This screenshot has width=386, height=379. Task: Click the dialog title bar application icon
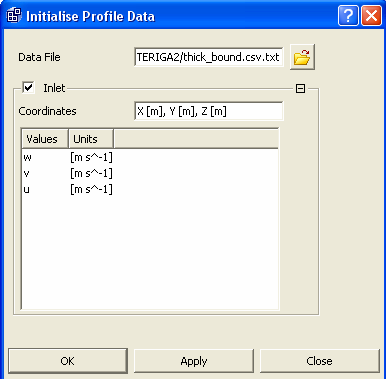tap(14, 15)
